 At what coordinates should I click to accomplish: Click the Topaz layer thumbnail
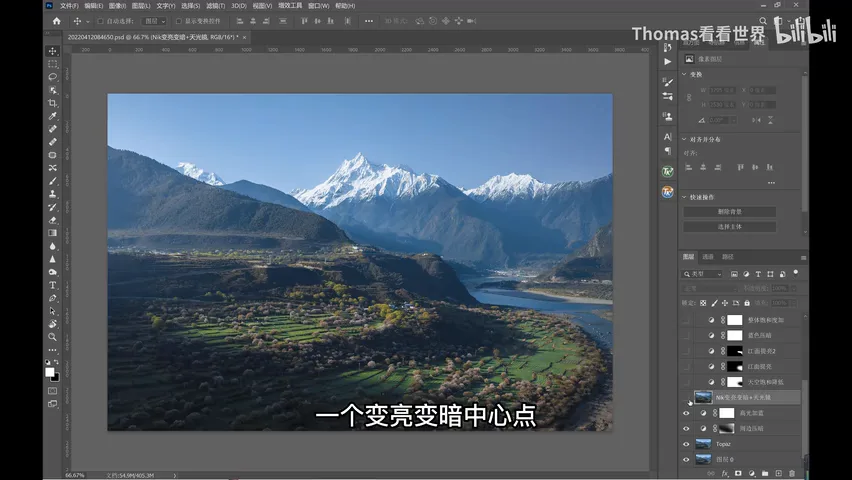click(x=703, y=444)
